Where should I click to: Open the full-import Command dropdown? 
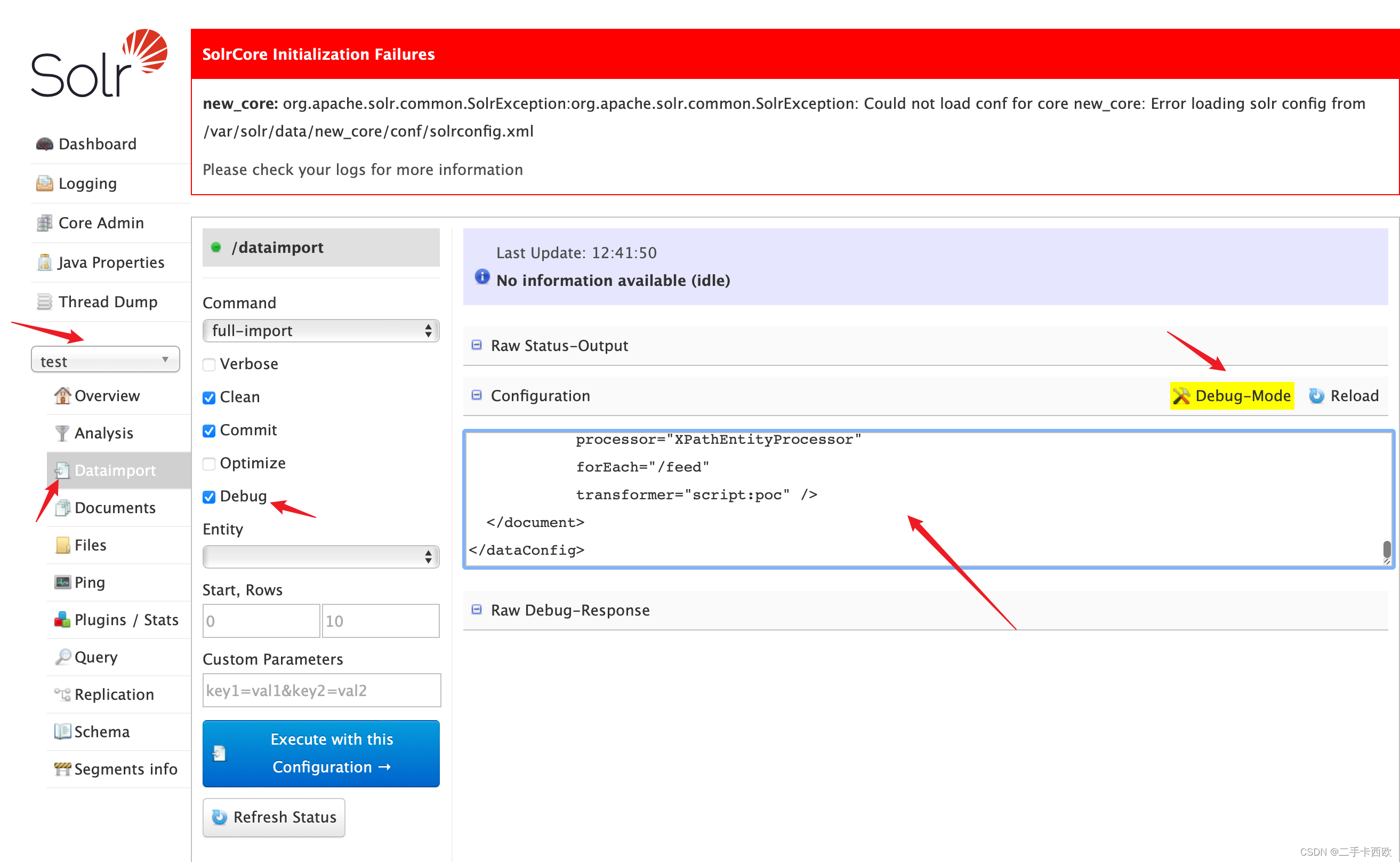pyautogui.click(x=321, y=331)
